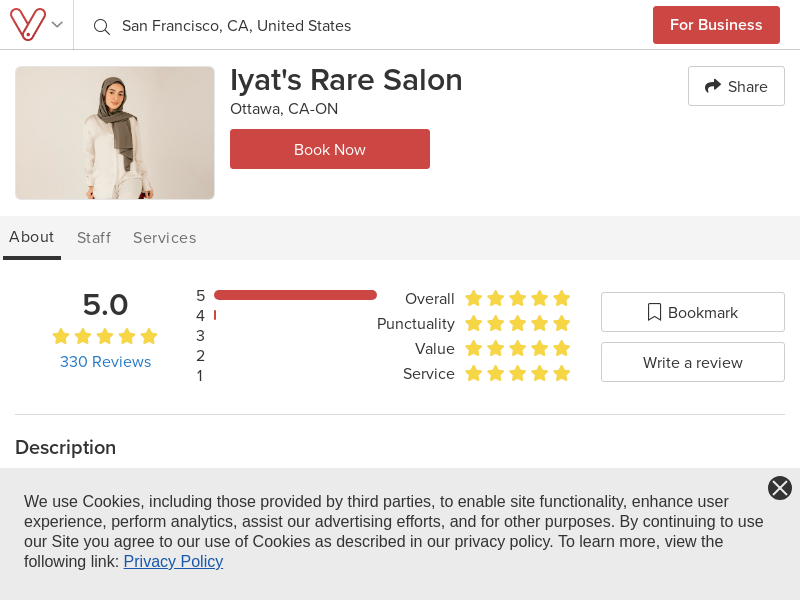The height and width of the screenshot is (600, 800).
Task: Open the Services tab
Action: [x=164, y=238]
